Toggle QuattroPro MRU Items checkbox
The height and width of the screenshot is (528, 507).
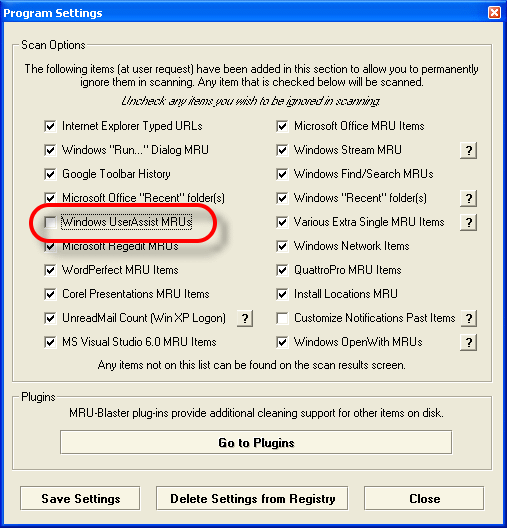282,270
